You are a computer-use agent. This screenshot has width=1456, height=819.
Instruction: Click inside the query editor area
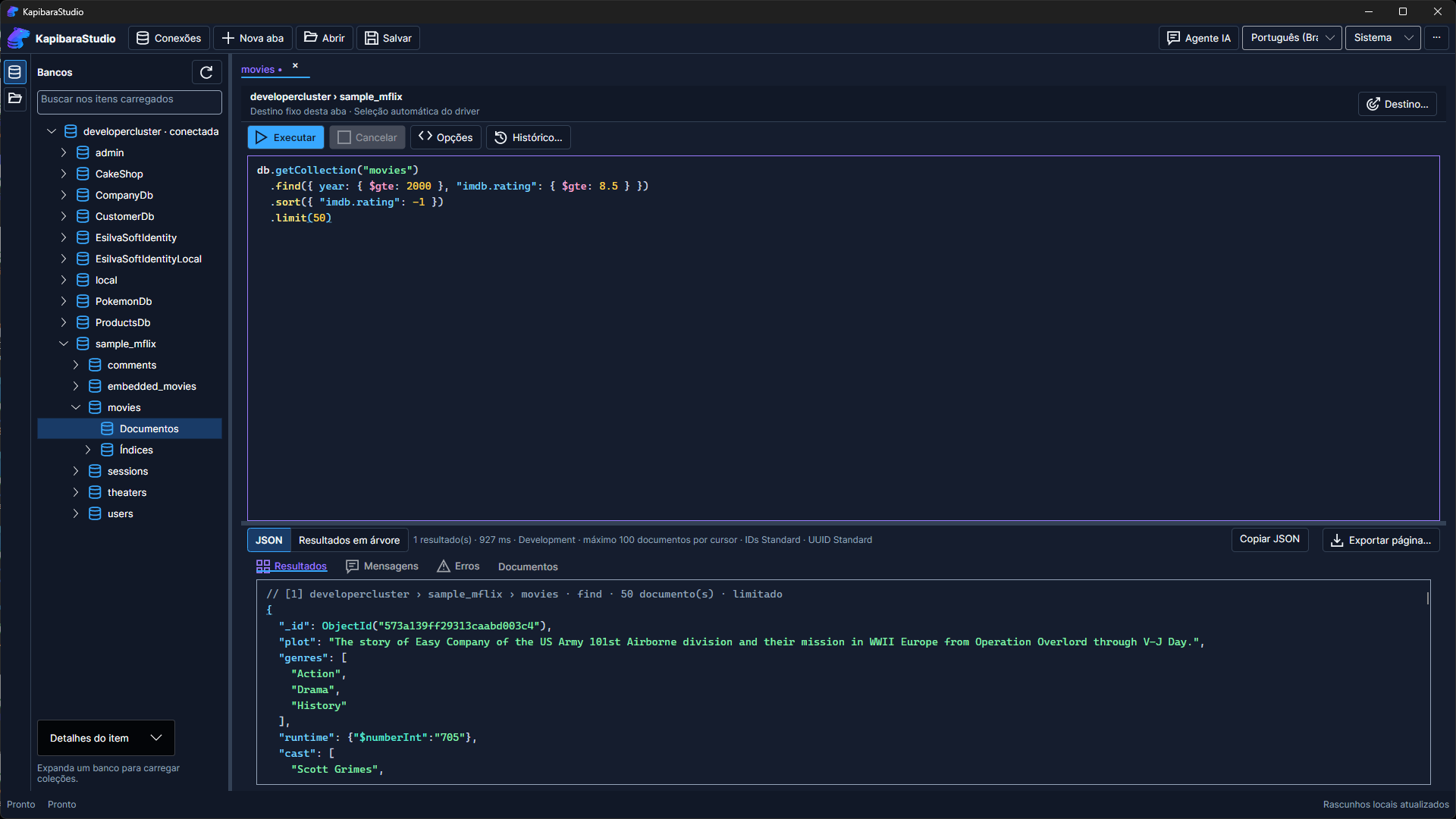(x=843, y=338)
